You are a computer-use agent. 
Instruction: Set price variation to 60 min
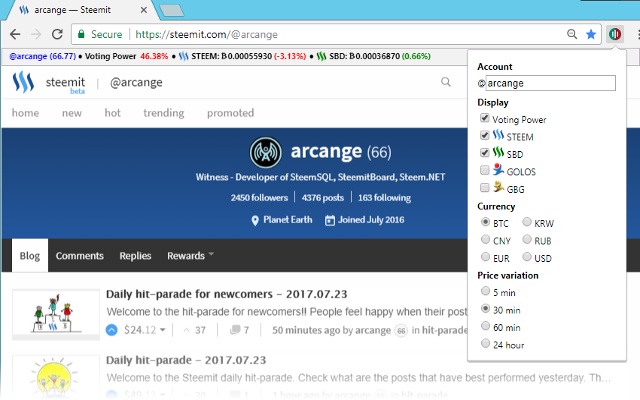485,326
